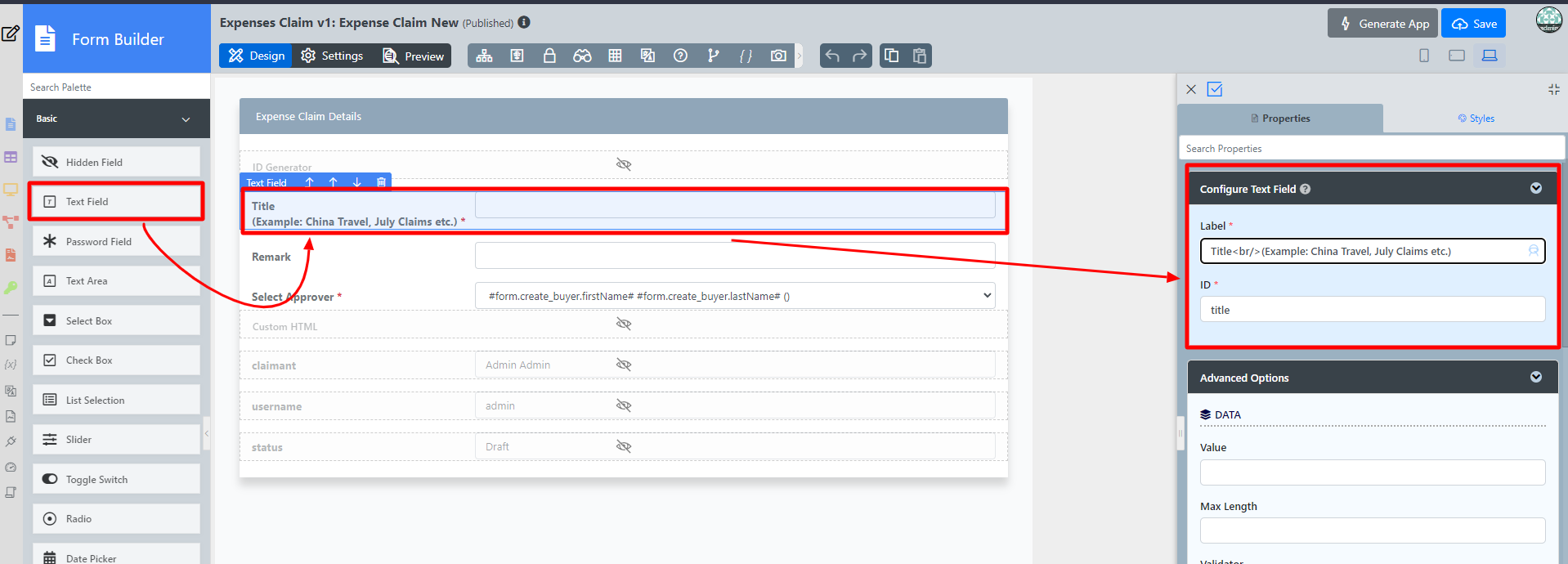This screenshot has height=564, width=1568.
Task: Toggle visibility icon of Custom HTML row
Action: pos(624,324)
